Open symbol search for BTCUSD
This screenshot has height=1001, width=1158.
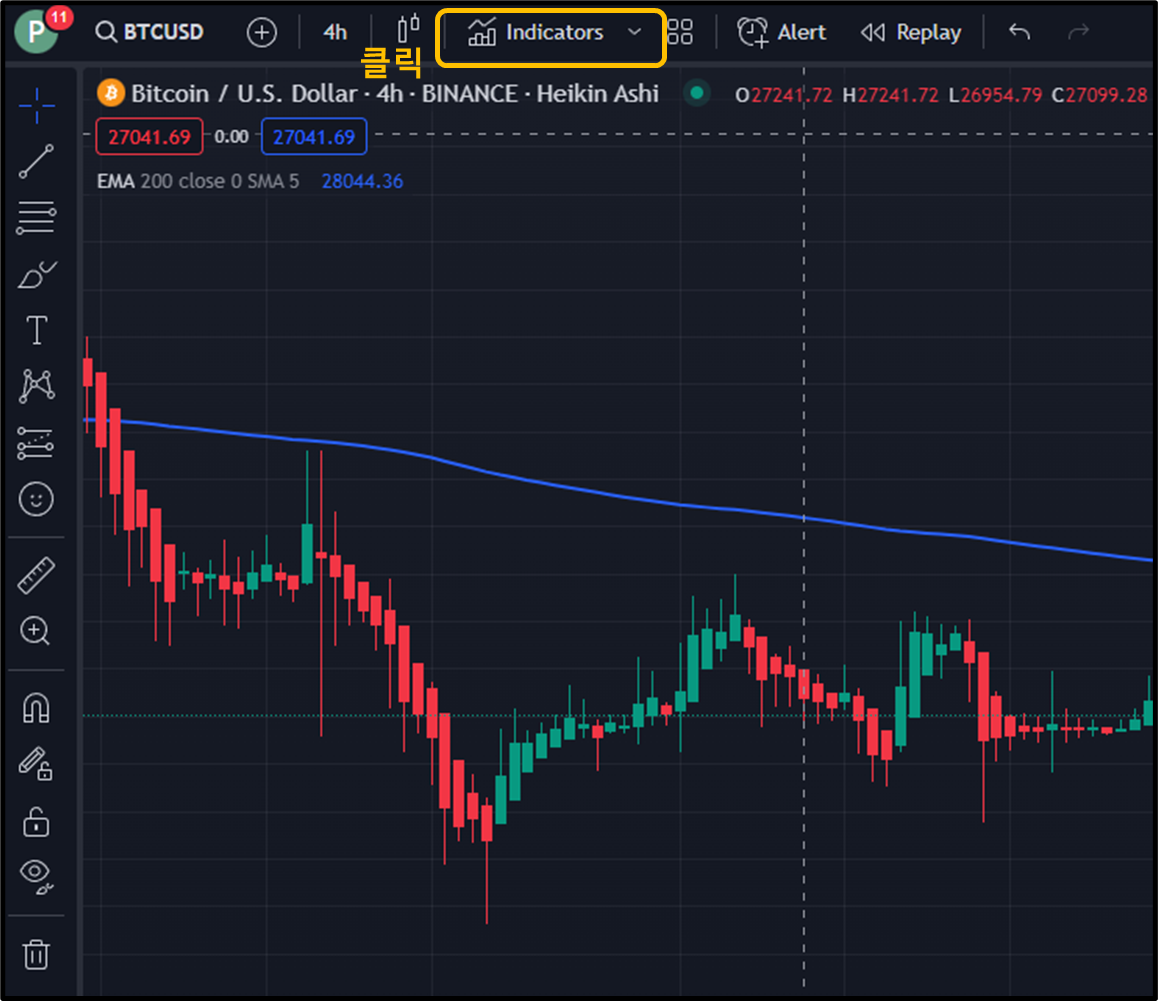click(150, 33)
